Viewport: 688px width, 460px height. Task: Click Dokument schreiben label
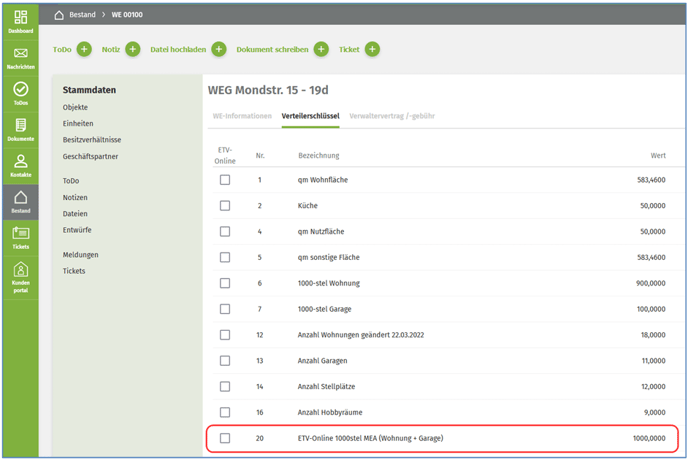tap(272, 49)
